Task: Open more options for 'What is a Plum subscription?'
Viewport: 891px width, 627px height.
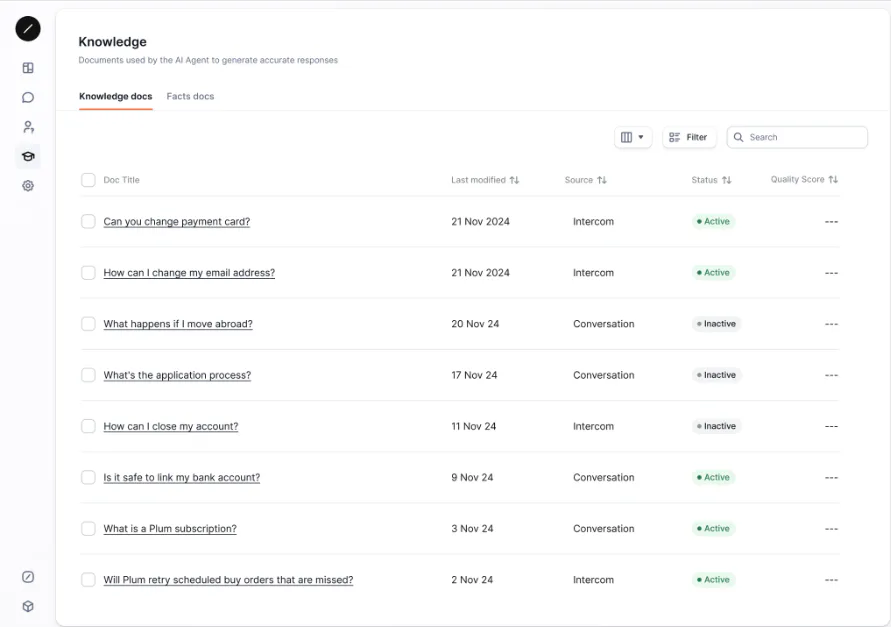Action: (x=831, y=529)
